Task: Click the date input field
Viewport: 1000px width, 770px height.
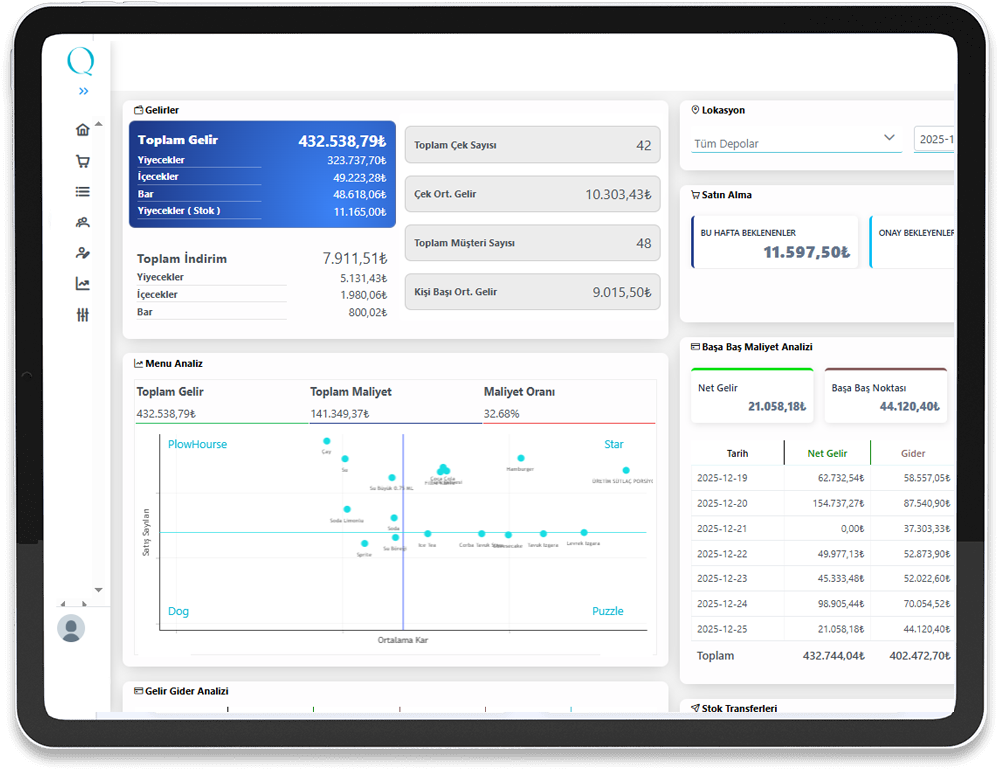Action: tap(934, 140)
